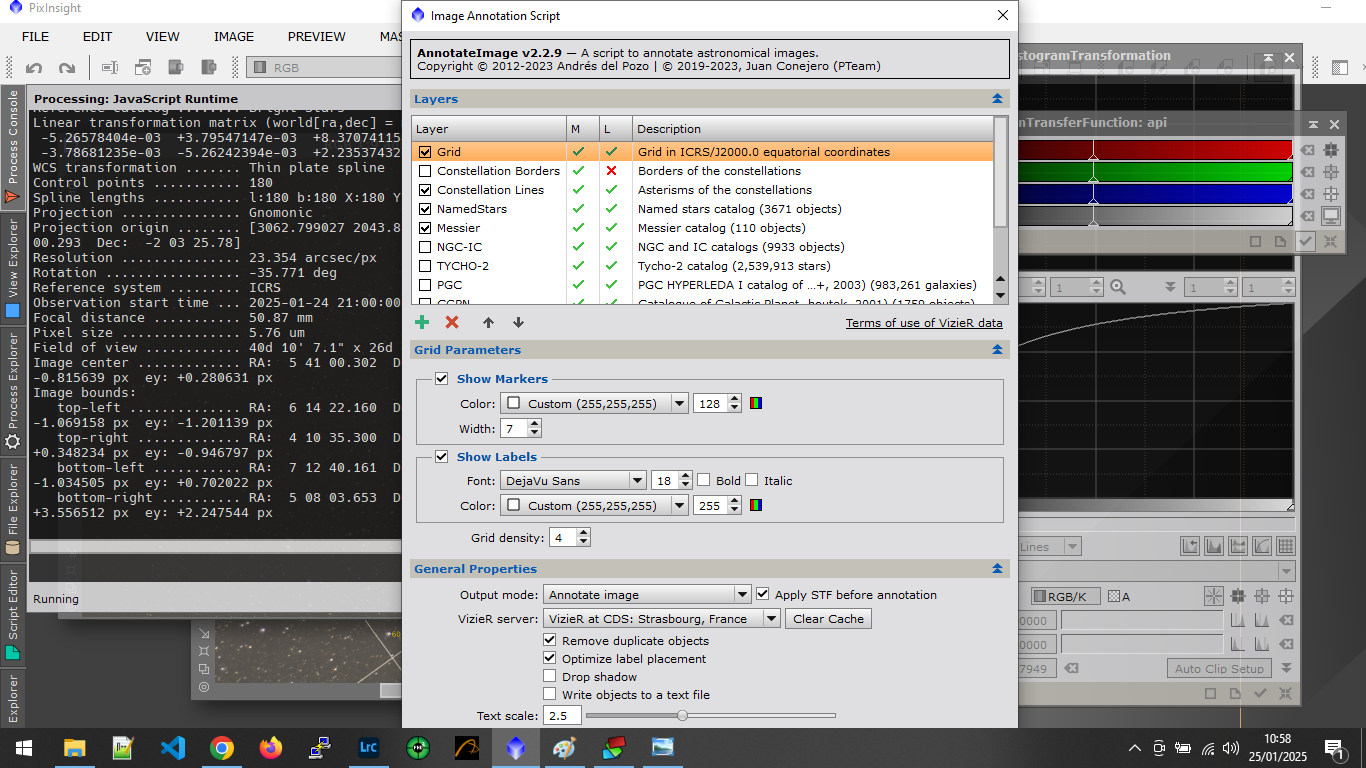Click the Clear Cache button

[829, 618]
